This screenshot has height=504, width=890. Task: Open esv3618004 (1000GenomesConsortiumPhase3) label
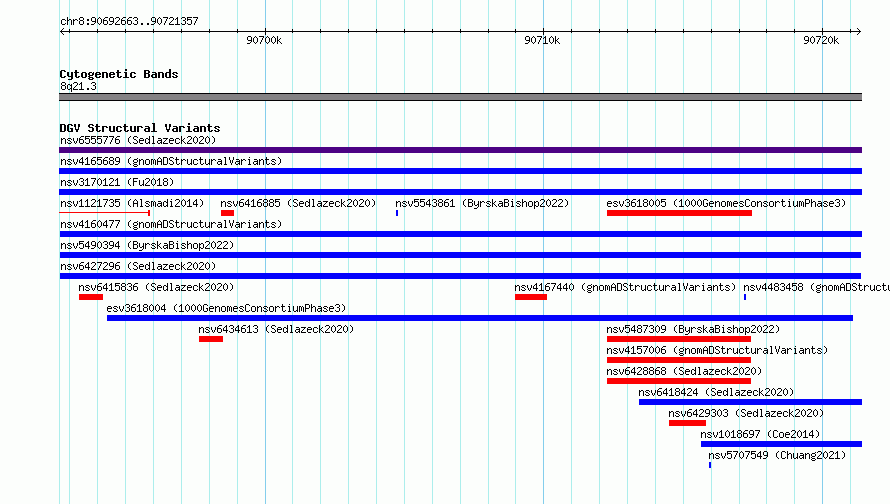(x=226, y=308)
